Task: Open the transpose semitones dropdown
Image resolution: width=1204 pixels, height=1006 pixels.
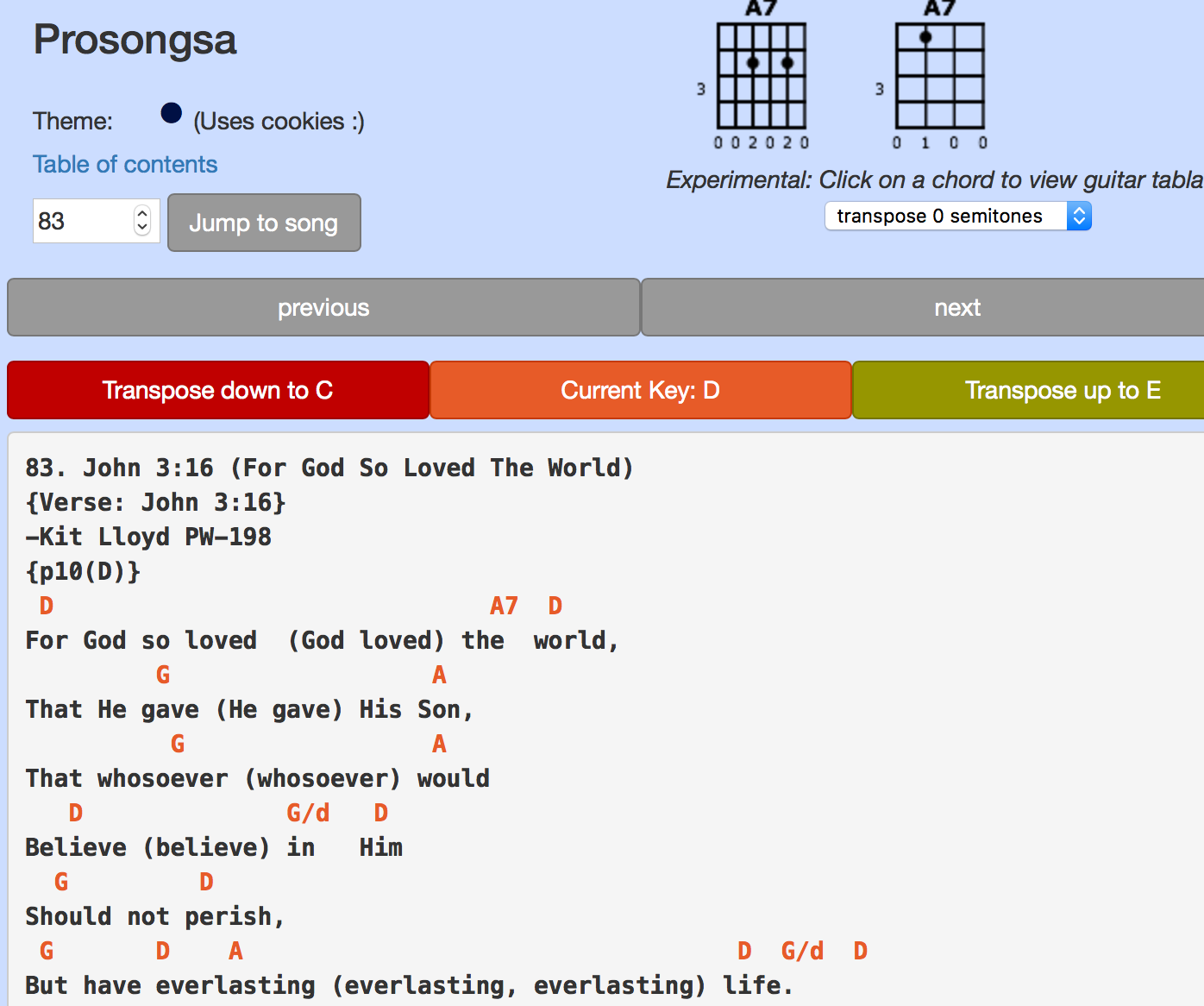Action: pos(957,217)
